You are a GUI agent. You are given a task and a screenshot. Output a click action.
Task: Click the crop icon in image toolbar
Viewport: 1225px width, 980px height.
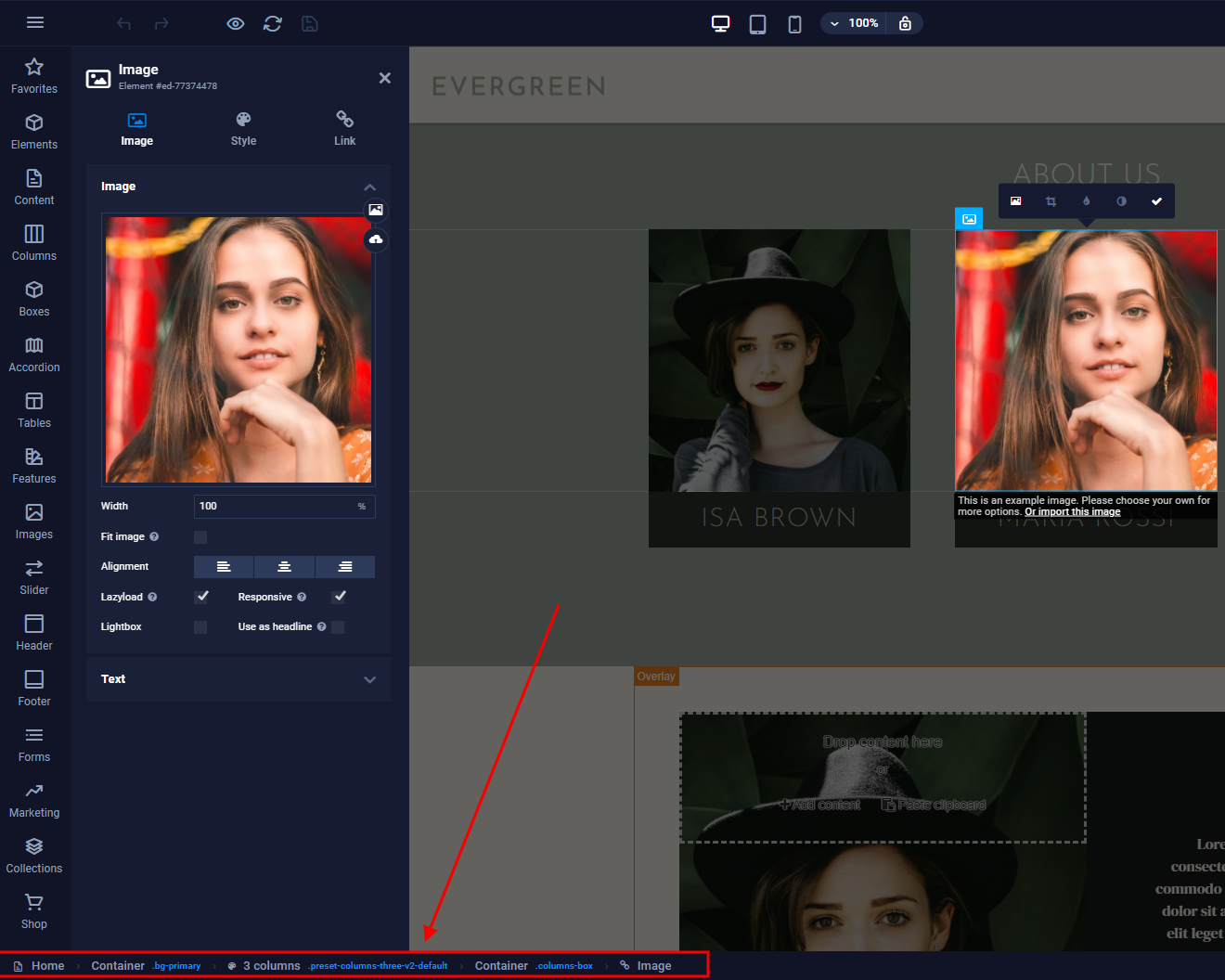click(x=1051, y=201)
